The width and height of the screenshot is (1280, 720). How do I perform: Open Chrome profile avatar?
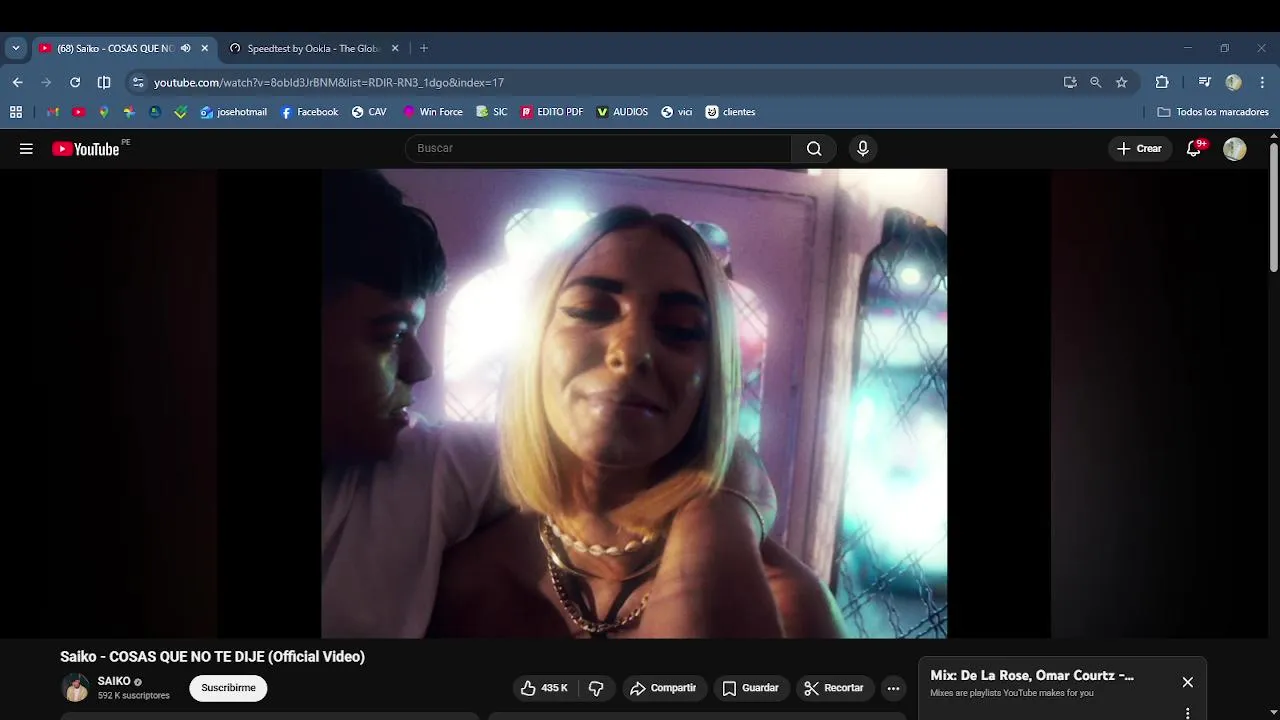(x=1234, y=82)
